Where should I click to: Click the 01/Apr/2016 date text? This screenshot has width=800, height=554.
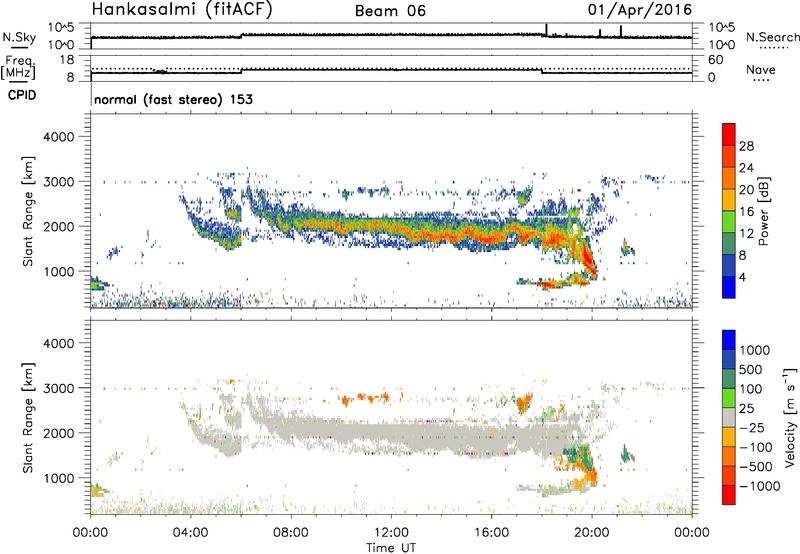[640, 10]
